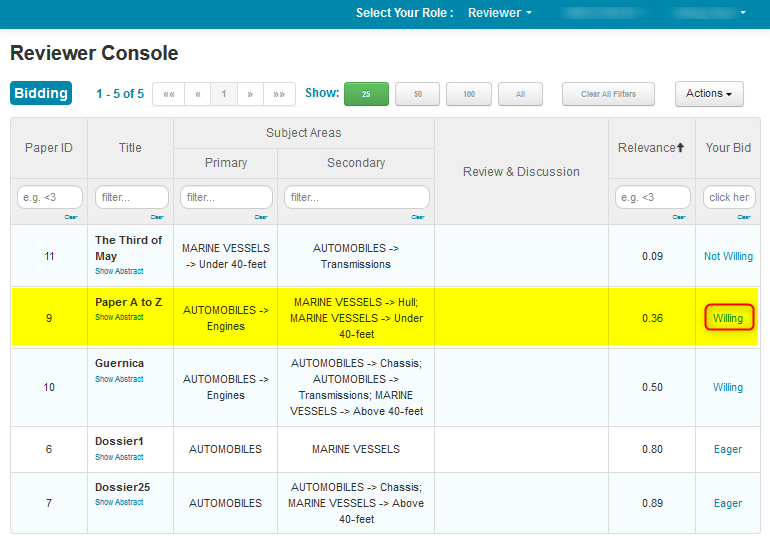Show all items per page
The image size is (770, 545).
520,94
